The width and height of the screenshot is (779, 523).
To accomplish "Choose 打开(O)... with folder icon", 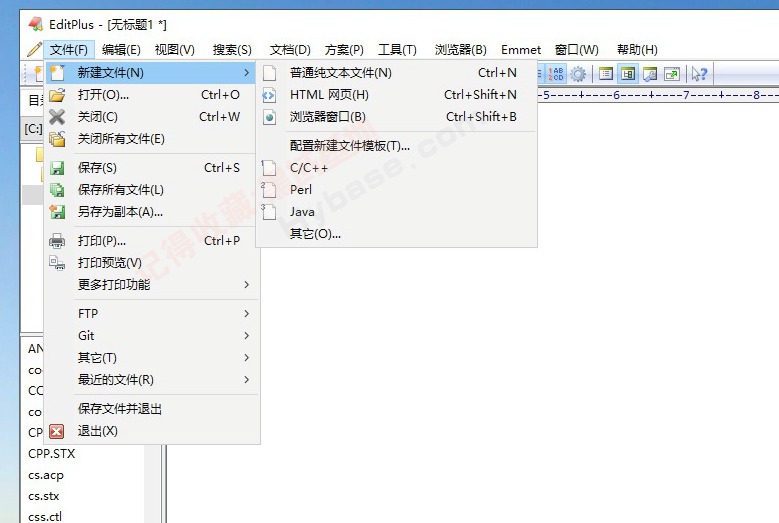I will (151, 95).
